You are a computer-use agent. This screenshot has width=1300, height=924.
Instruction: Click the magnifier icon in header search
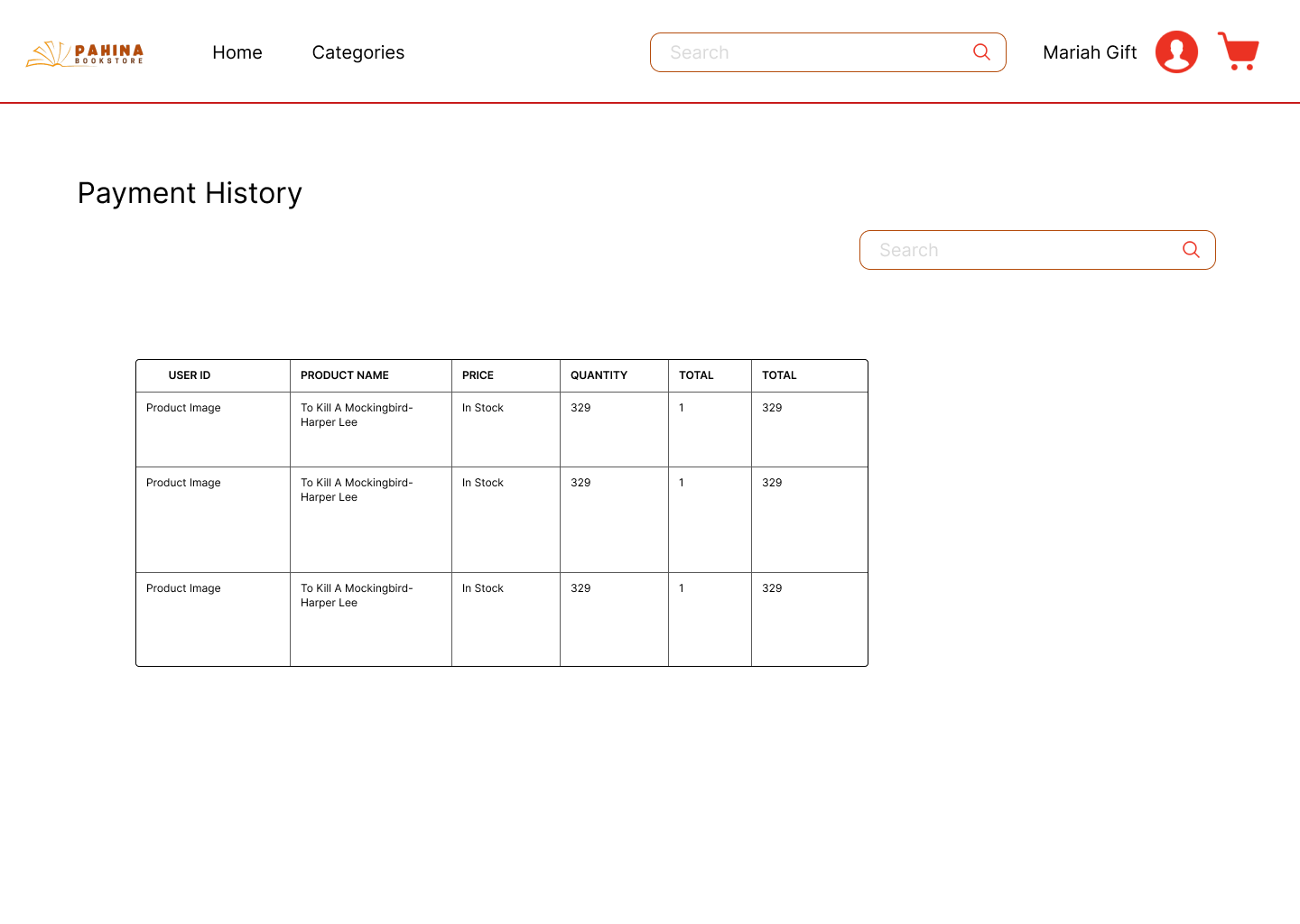[x=981, y=52]
